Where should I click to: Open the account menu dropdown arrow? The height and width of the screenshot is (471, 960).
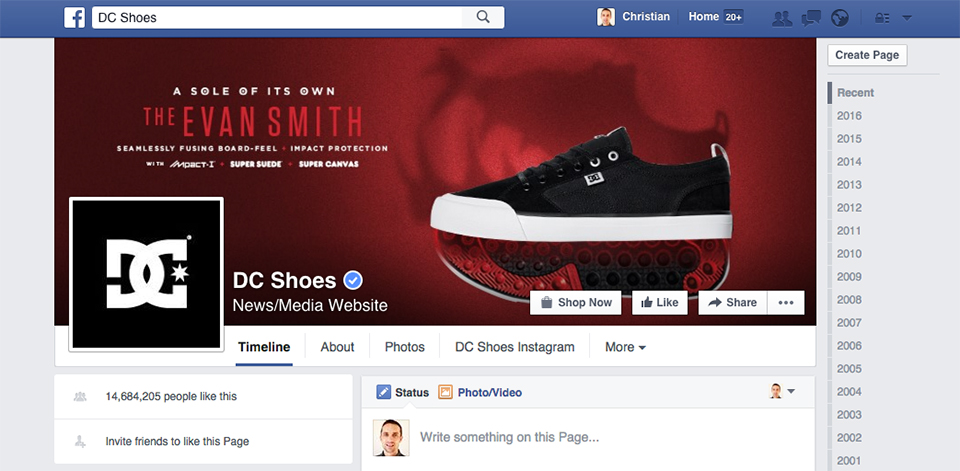pos(907,18)
